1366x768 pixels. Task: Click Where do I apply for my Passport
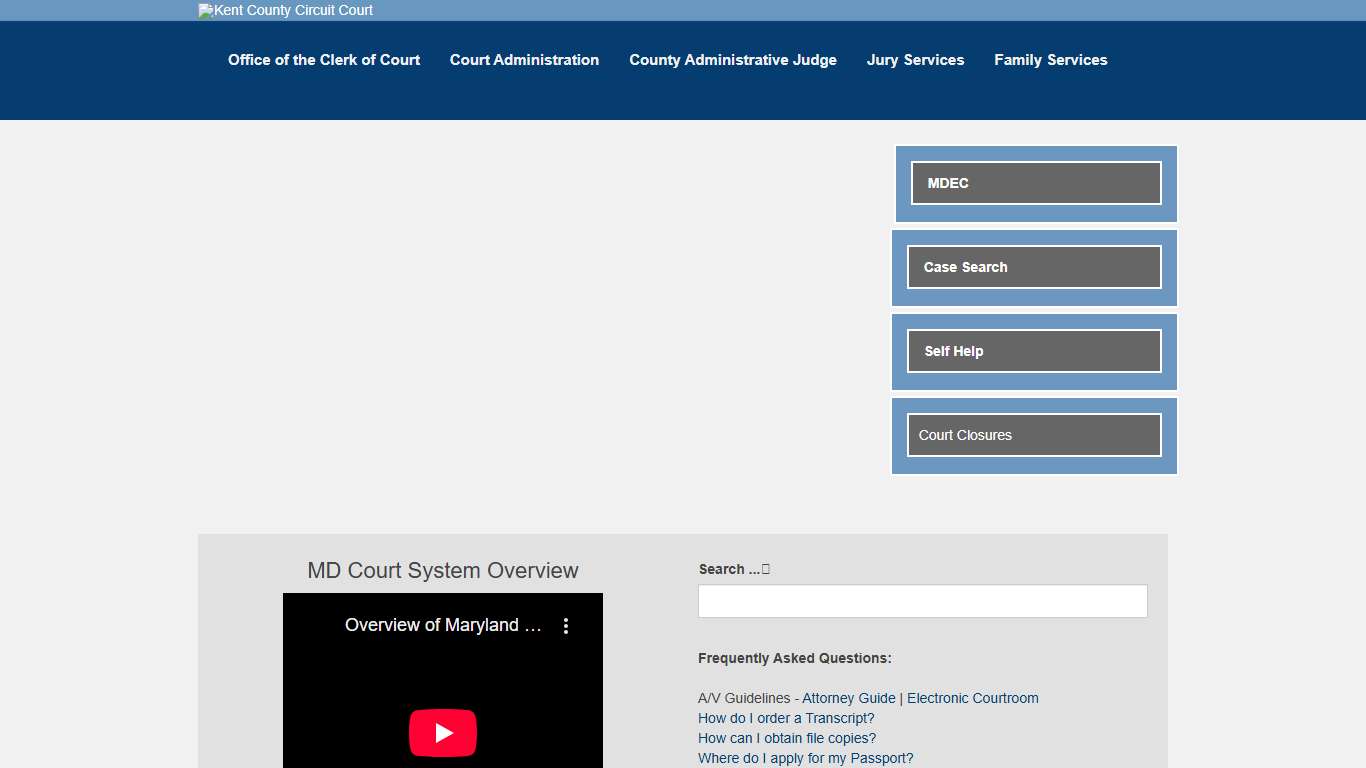coord(805,758)
